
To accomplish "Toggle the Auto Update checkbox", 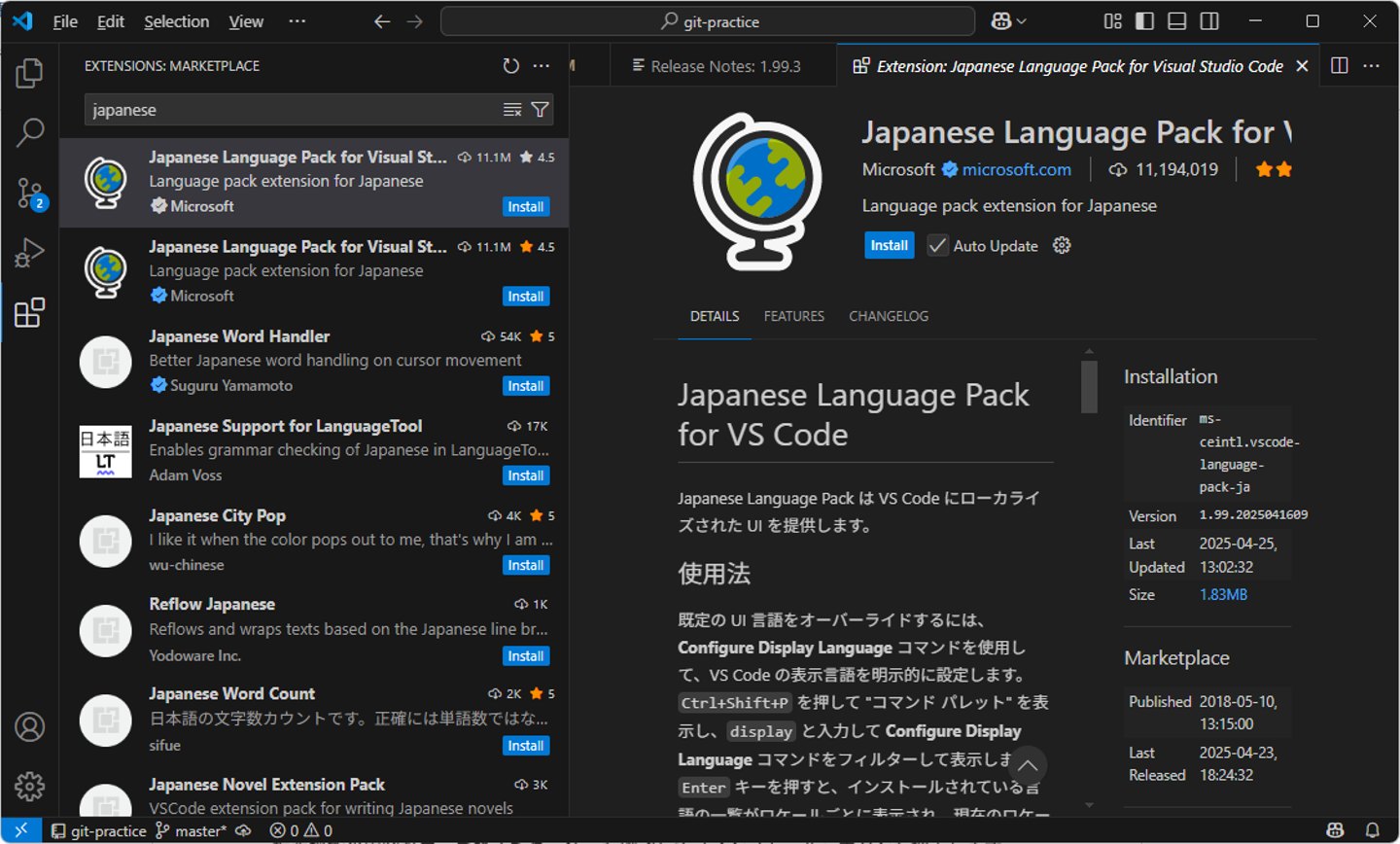I will click(937, 246).
